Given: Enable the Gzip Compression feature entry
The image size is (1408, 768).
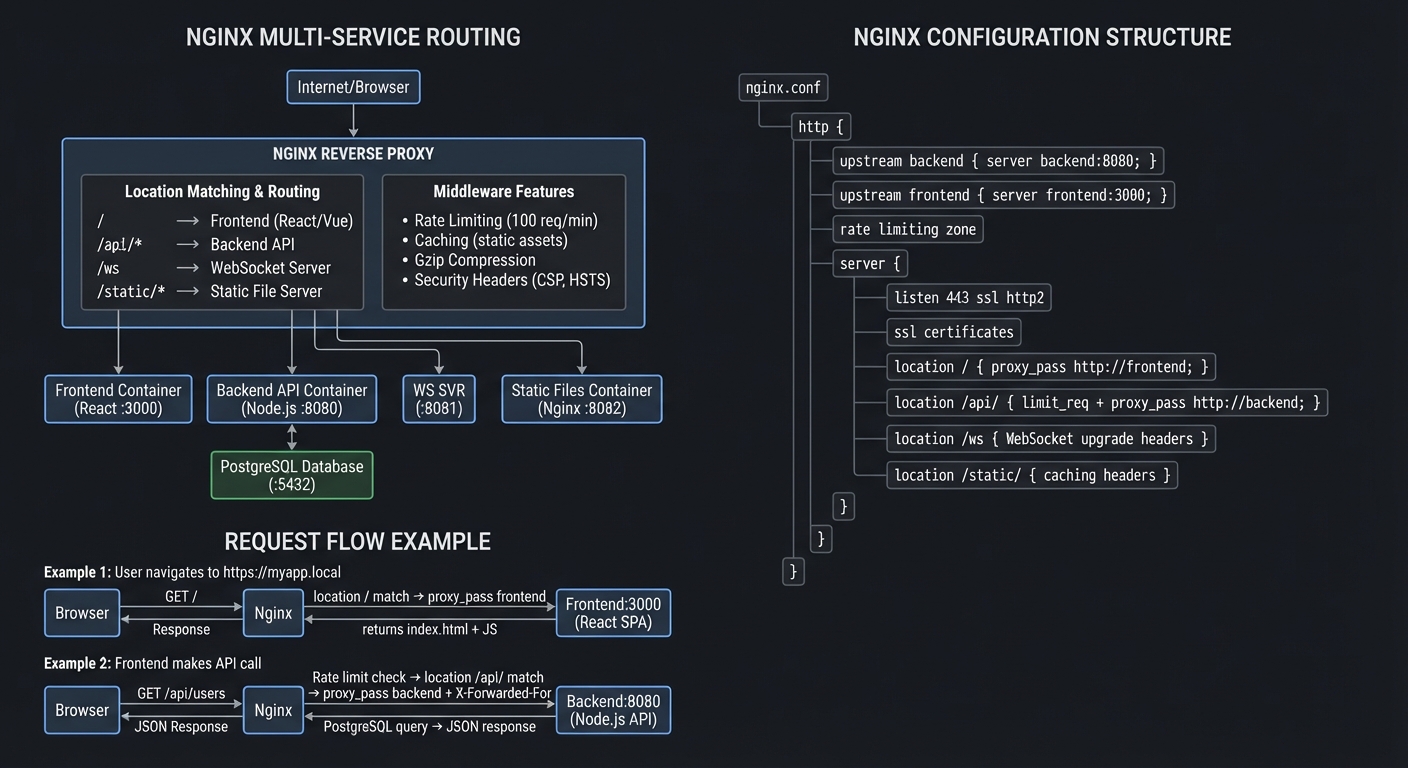Looking at the screenshot, I should point(474,260).
